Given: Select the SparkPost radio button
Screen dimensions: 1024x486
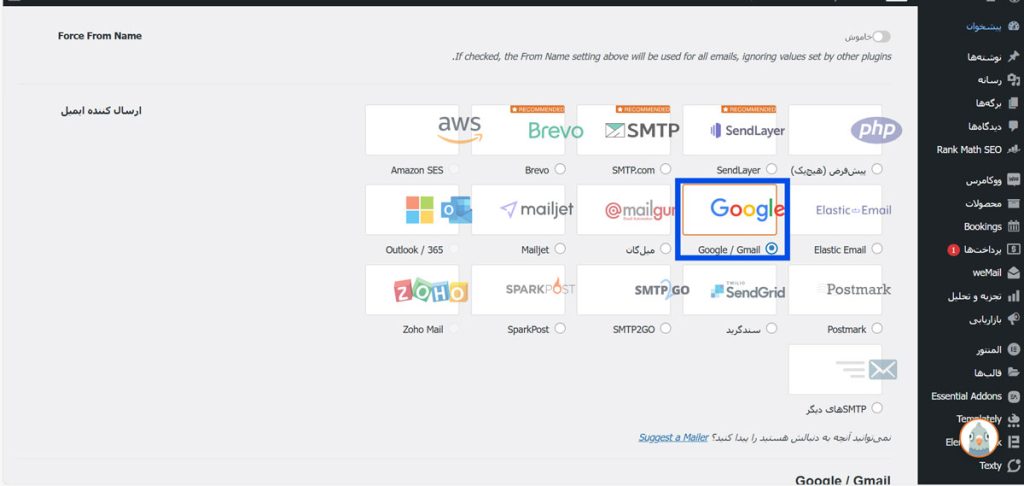Looking at the screenshot, I should coord(560,328).
